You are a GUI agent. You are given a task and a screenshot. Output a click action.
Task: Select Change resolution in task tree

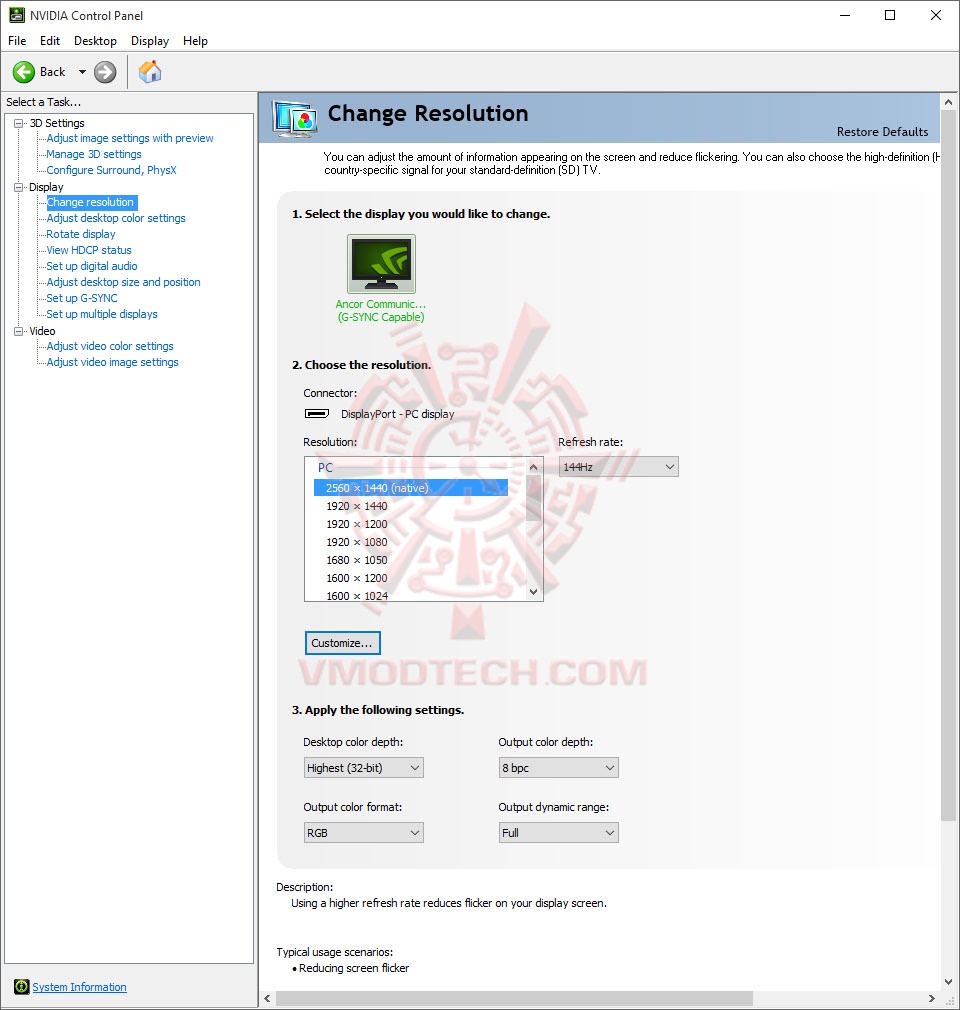91,202
